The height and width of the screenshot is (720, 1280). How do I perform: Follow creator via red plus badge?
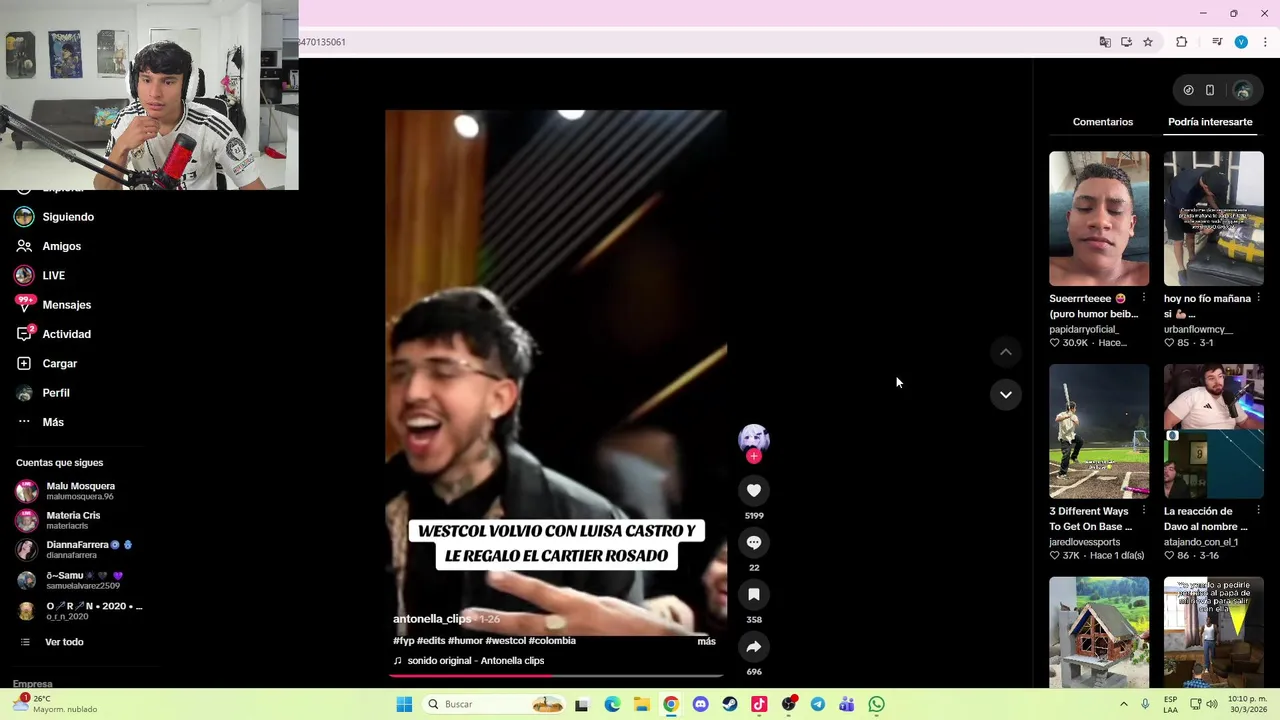754,456
